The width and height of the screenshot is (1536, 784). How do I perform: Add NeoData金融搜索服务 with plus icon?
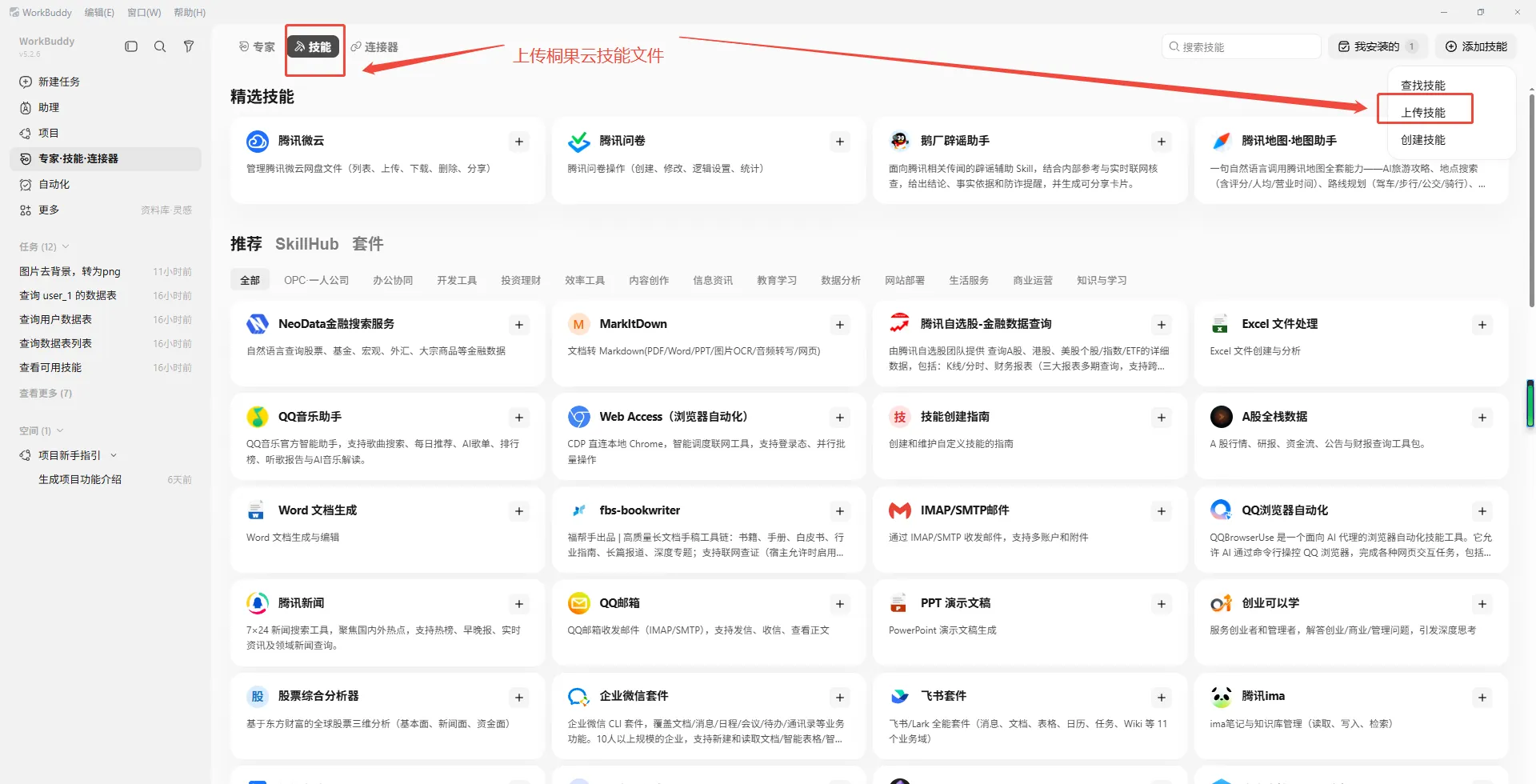519,325
